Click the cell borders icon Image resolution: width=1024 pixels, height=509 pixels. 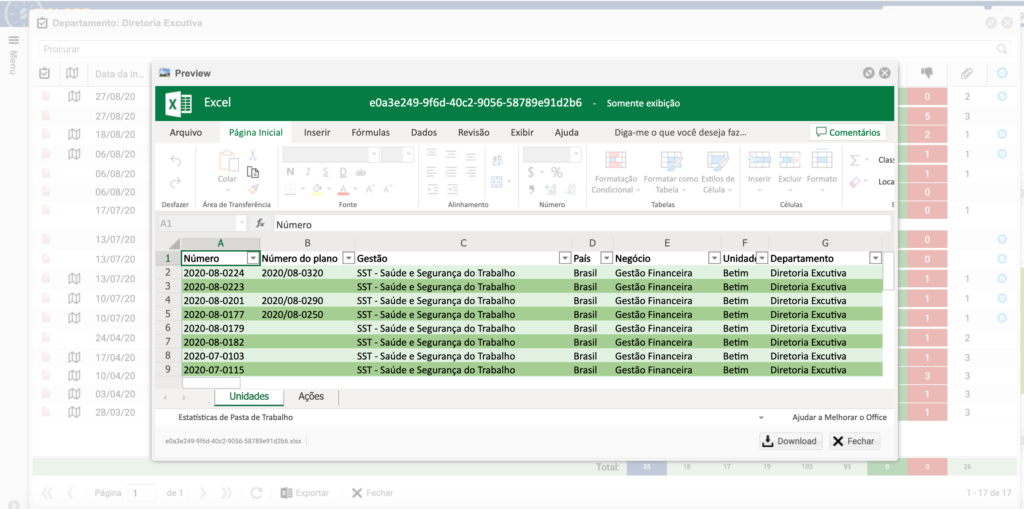291,189
